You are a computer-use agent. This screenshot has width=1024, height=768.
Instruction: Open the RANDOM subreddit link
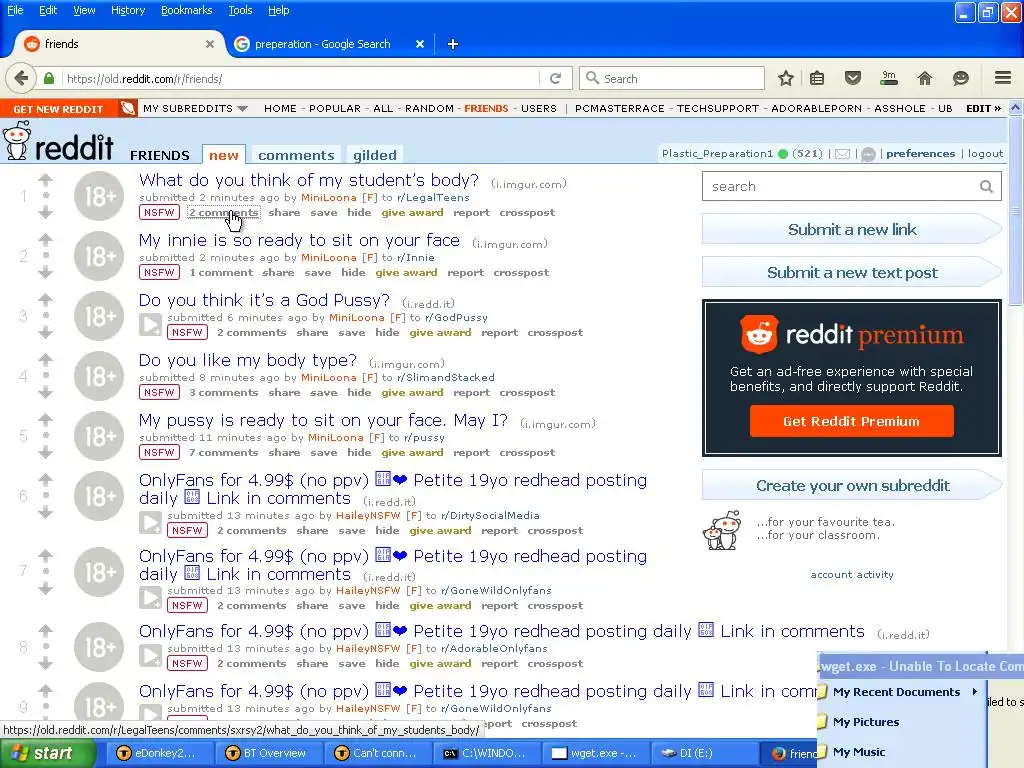point(429,108)
